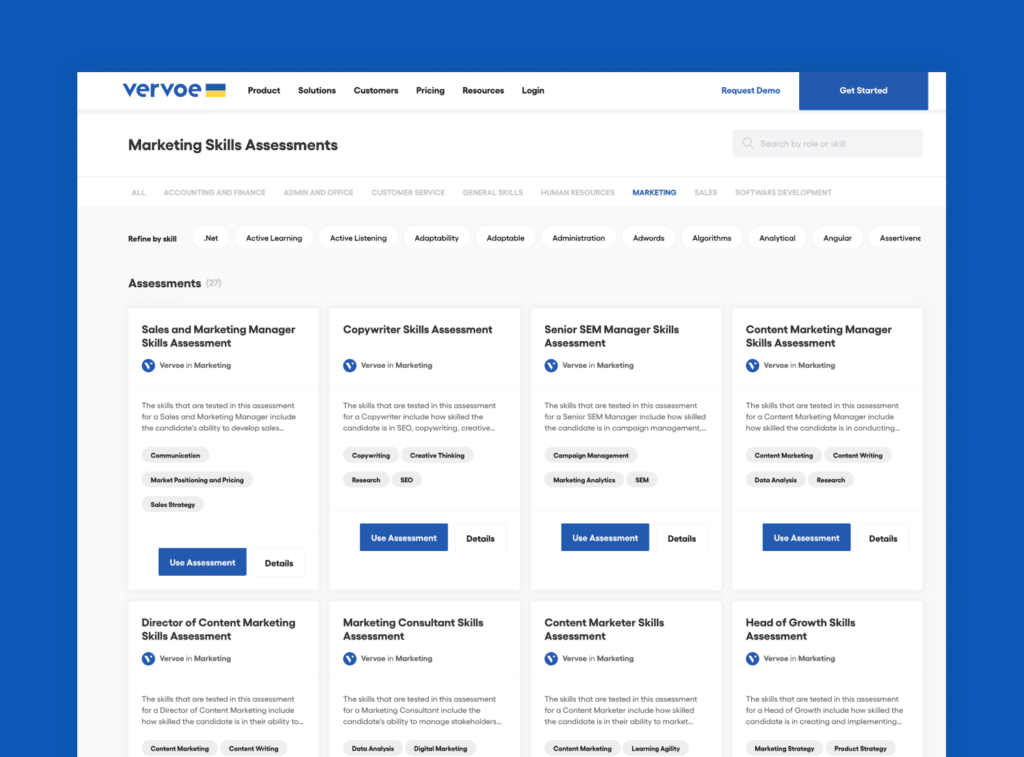1024x757 pixels.
Task: Click Vervoe avatar on Content Marketing Manager card
Action: (752, 365)
